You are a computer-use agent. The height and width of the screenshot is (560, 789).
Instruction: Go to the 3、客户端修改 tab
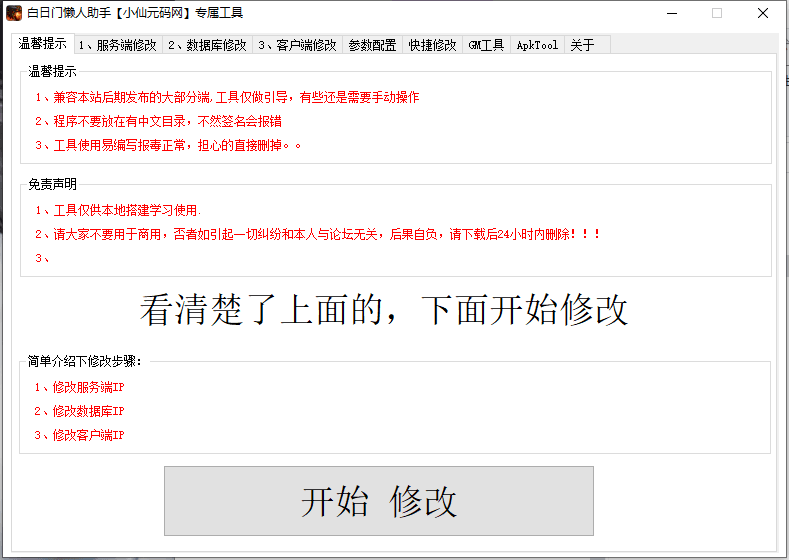click(297, 45)
